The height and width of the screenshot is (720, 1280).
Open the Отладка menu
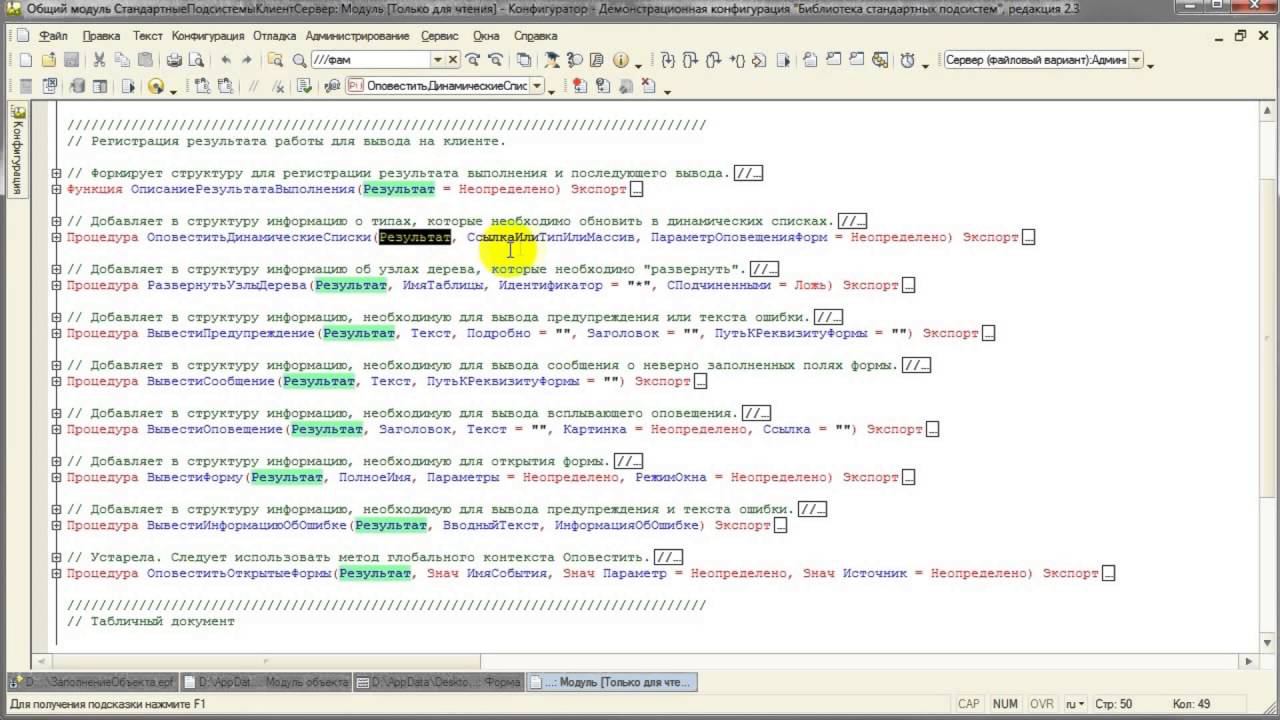[275, 35]
